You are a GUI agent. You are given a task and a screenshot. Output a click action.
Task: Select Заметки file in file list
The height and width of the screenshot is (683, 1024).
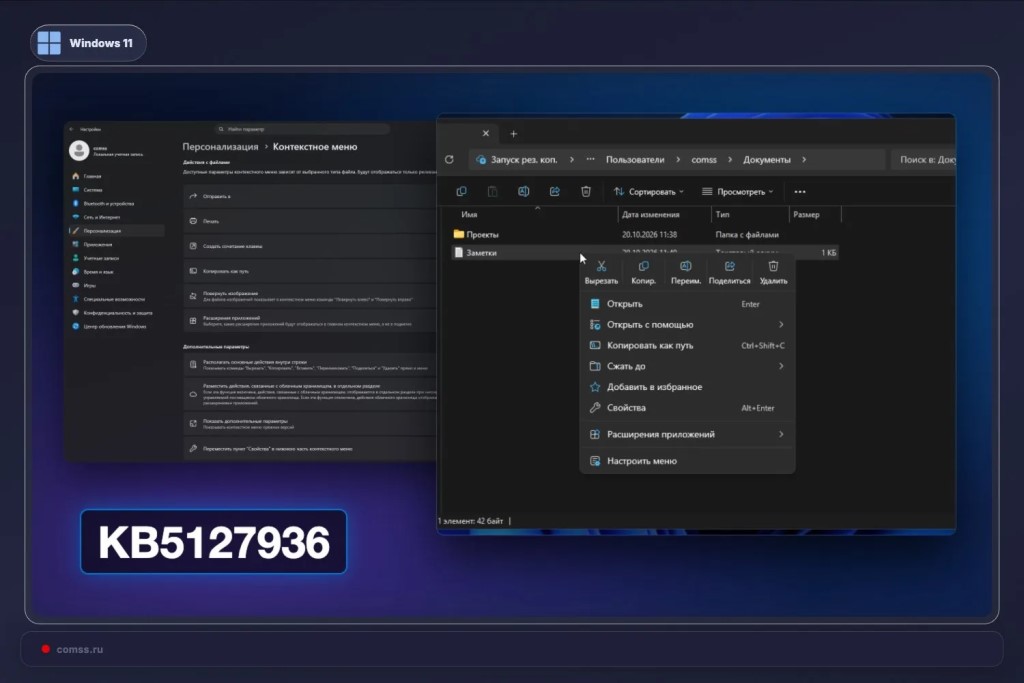tap(481, 253)
